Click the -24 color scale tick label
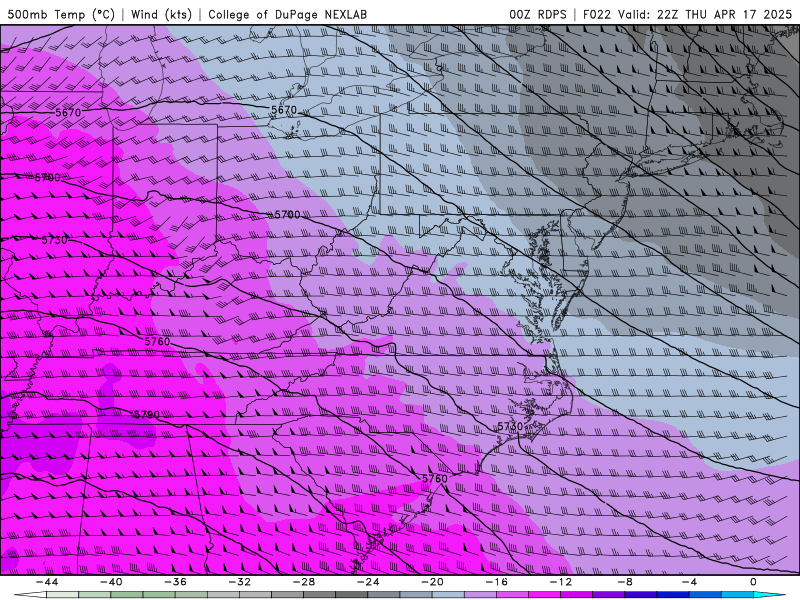Viewport: 800px width, 600px height. 368,582
